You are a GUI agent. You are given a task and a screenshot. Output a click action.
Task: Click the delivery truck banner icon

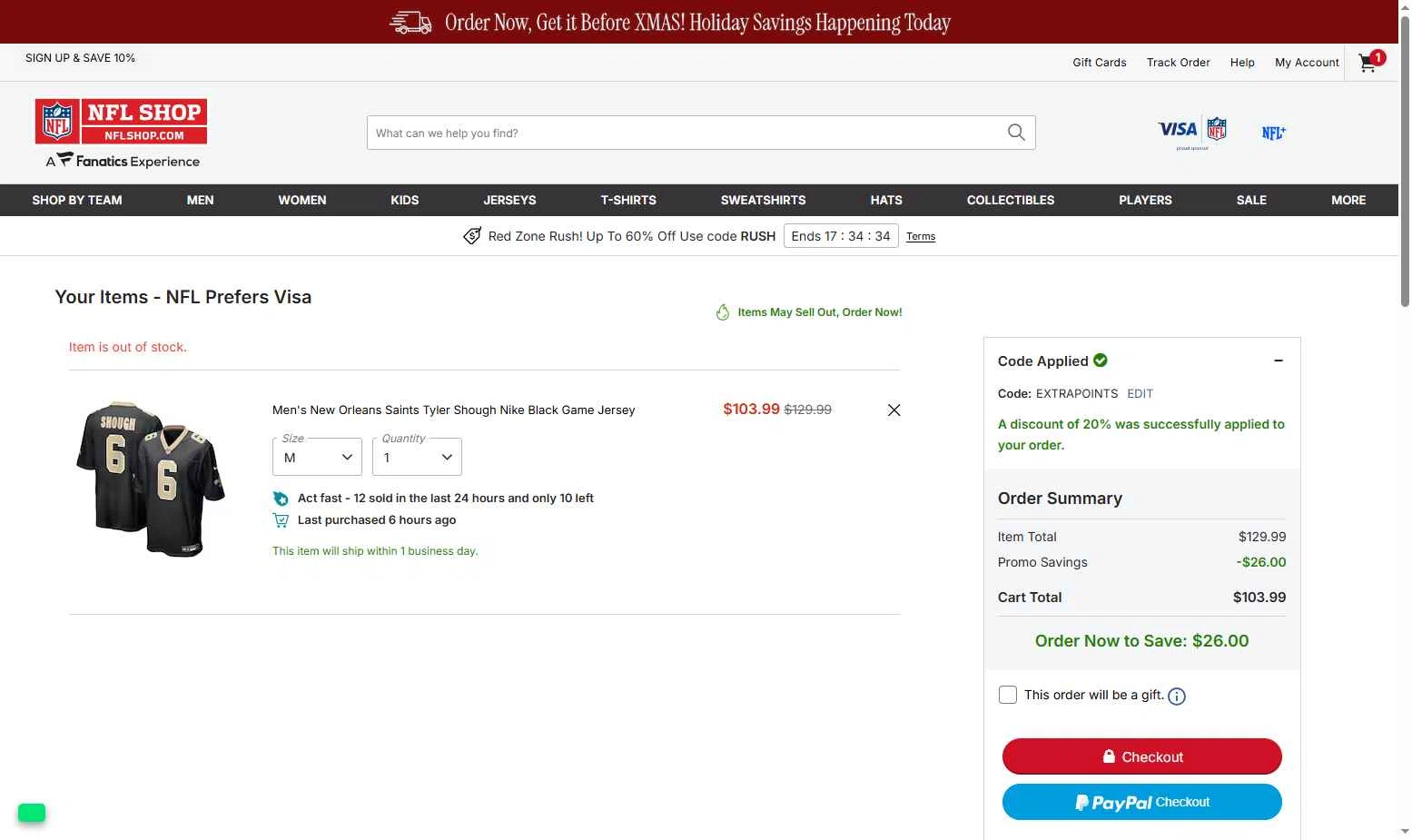click(x=410, y=23)
